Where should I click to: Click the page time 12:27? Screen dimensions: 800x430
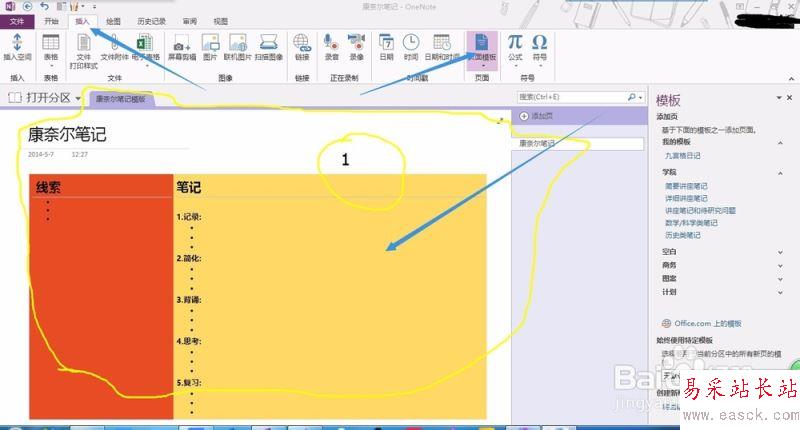(79, 154)
